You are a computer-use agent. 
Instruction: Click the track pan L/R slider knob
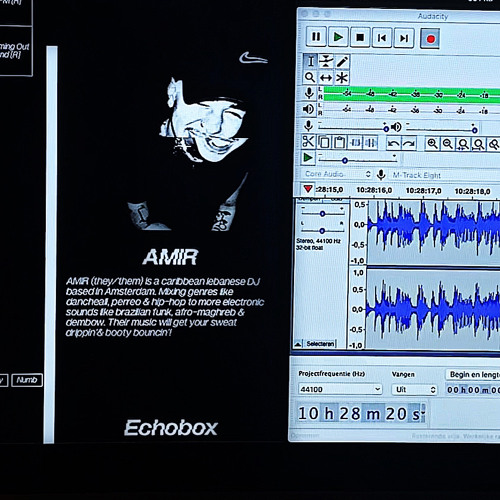pyautogui.click(x=322, y=230)
